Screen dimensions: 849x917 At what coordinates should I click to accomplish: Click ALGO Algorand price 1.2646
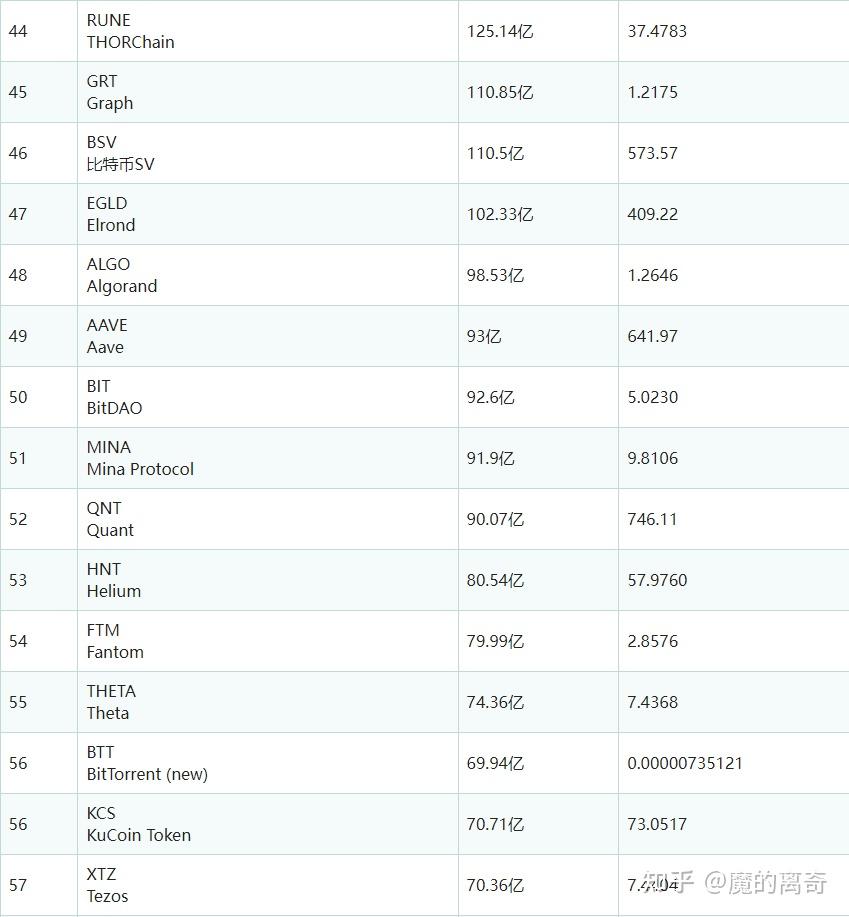tap(653, 275)
